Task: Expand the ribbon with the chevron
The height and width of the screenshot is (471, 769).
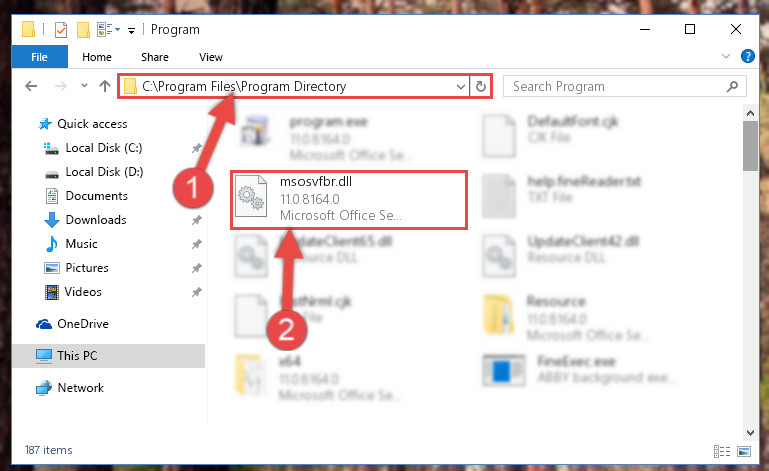Action: point(726,56)
